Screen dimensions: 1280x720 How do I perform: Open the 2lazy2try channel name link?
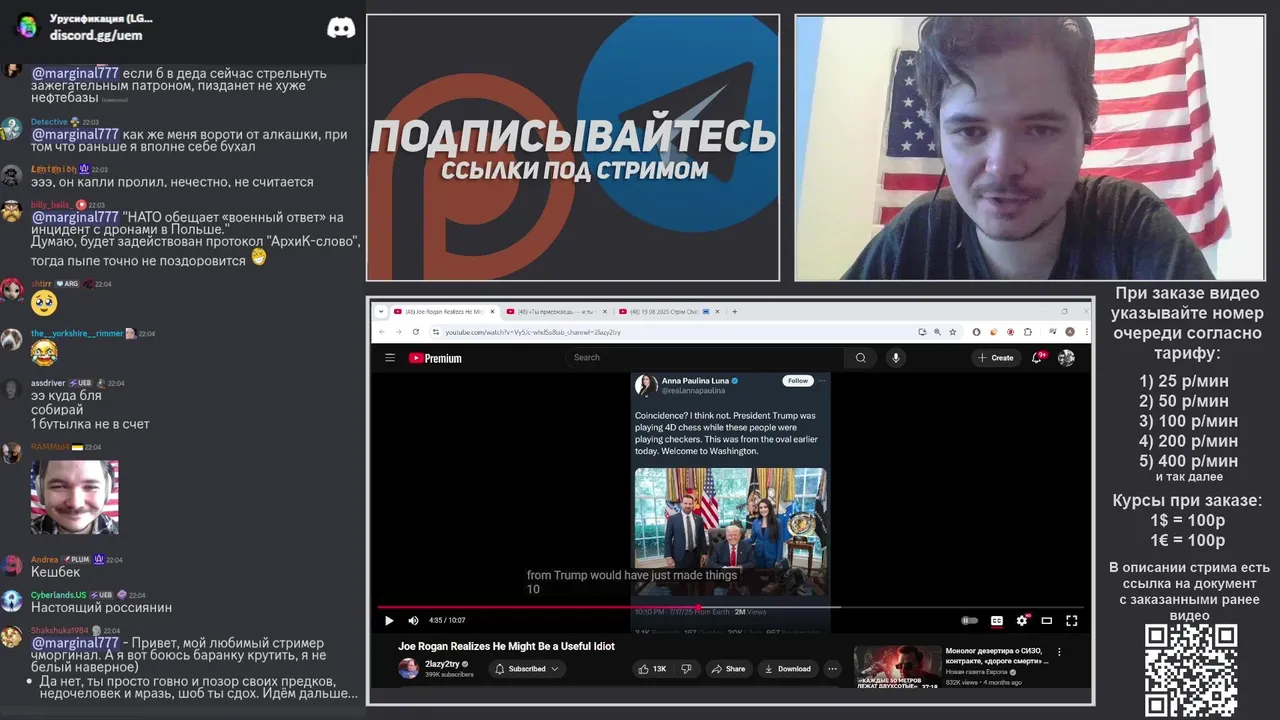[443, 663]
